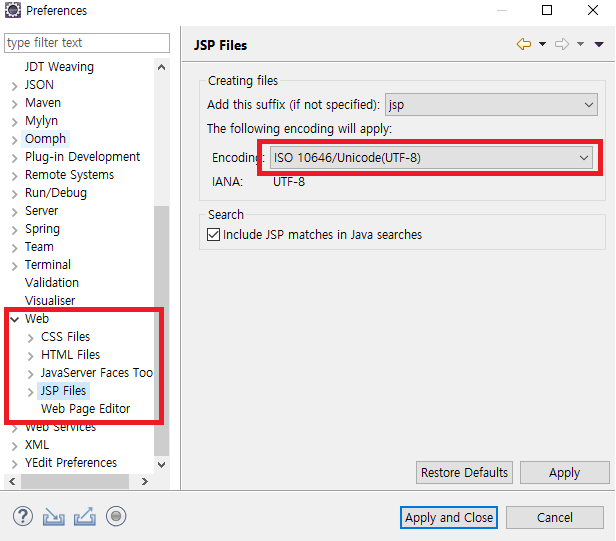Select Run/Debug in the tree
The height and width of the screenshot is (541, 616).
56,193
